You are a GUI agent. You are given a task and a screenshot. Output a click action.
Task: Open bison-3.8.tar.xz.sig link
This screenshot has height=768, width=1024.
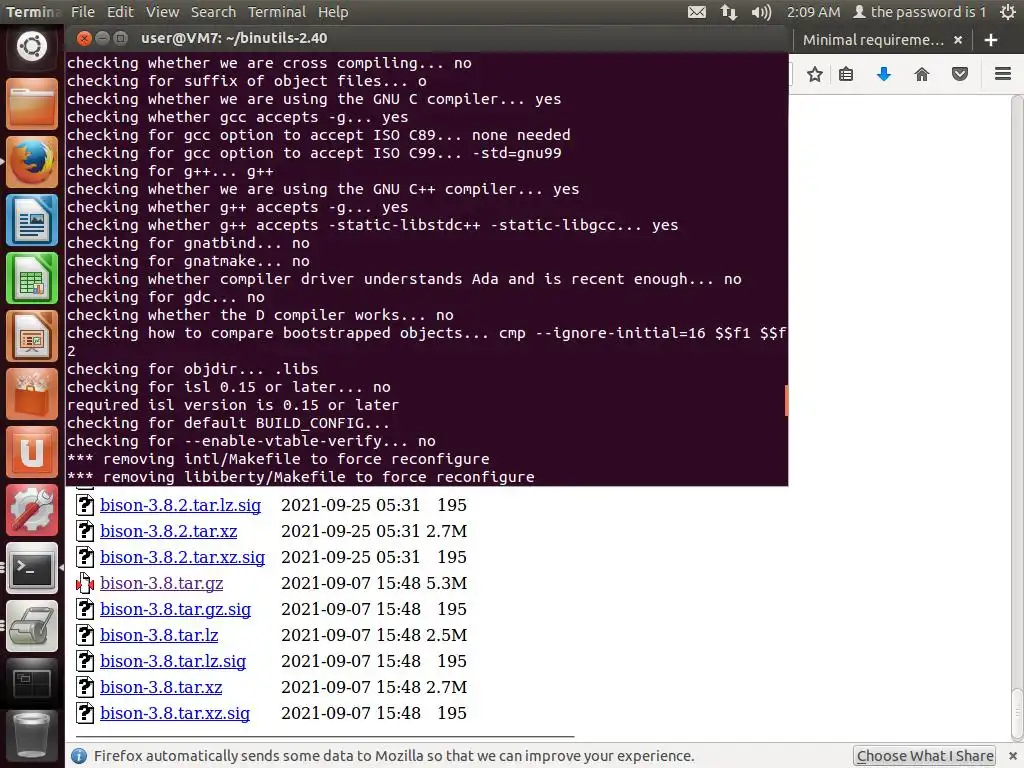tap(175, 714)
